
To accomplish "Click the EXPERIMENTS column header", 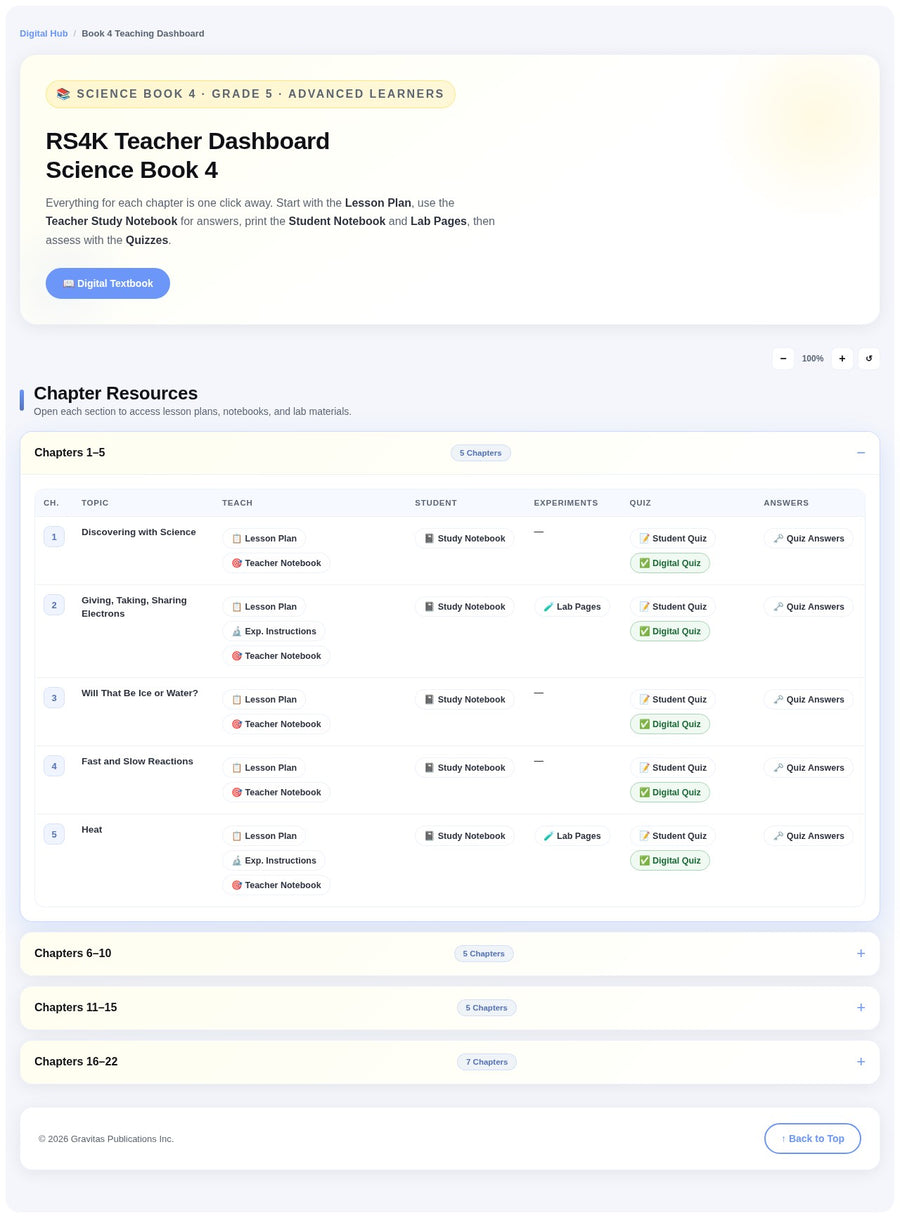I will [566, 503].
